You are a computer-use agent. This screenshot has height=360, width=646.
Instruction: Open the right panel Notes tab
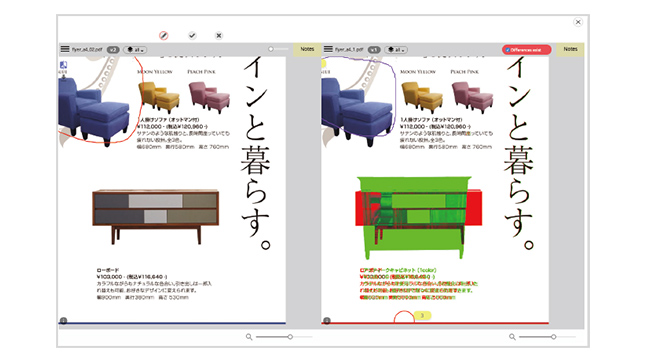point(570,49)
